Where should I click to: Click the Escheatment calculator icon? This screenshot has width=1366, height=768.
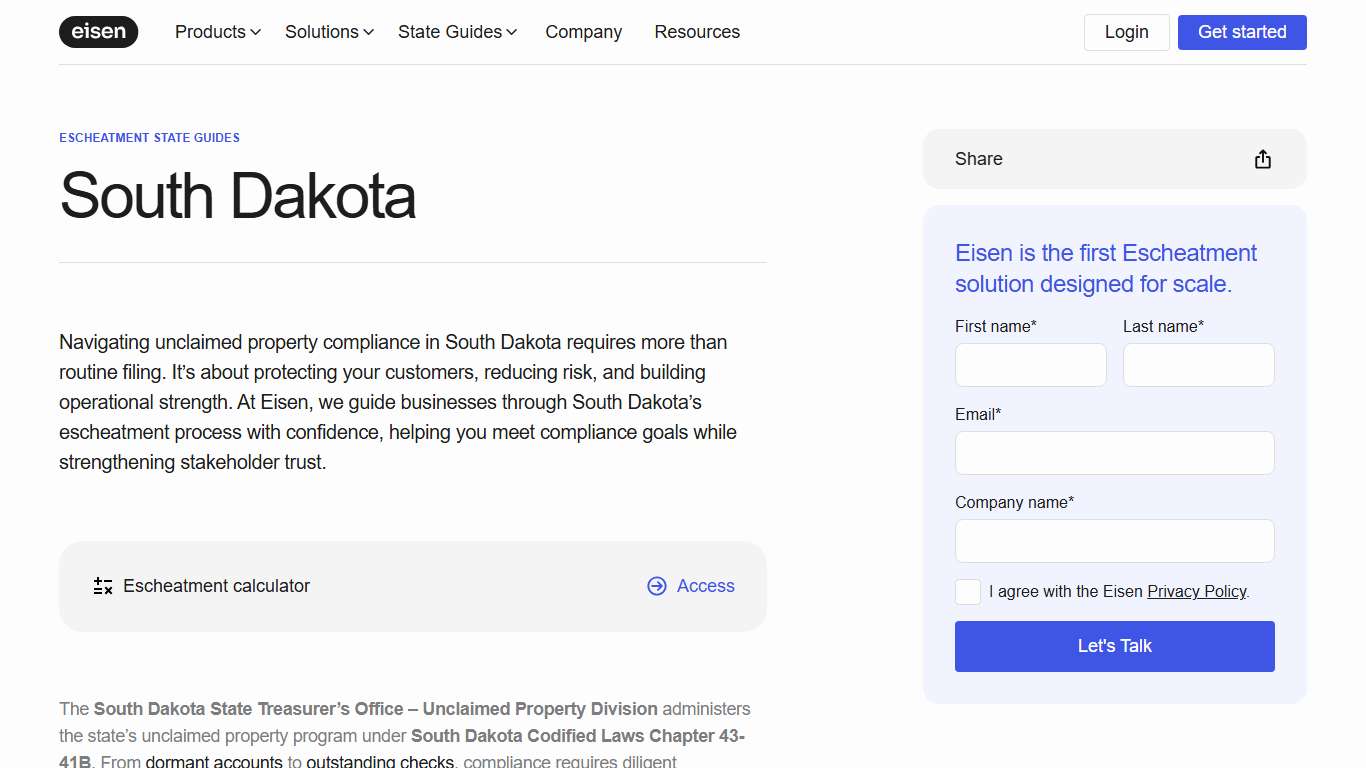[103, 586]
